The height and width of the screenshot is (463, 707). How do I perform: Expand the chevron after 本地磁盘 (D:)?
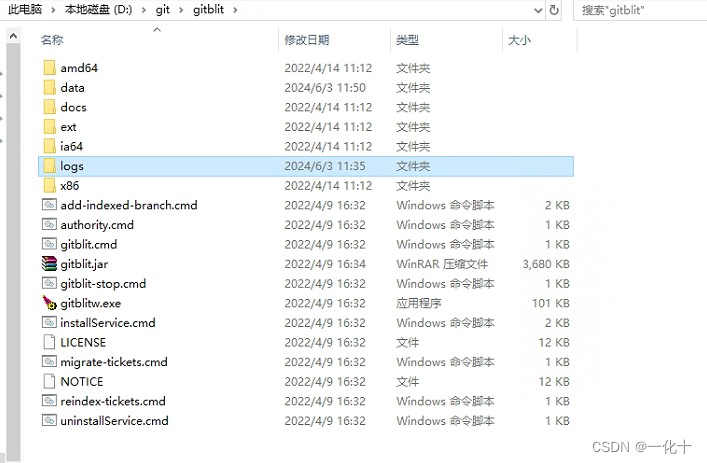click(x=144, y=10)
